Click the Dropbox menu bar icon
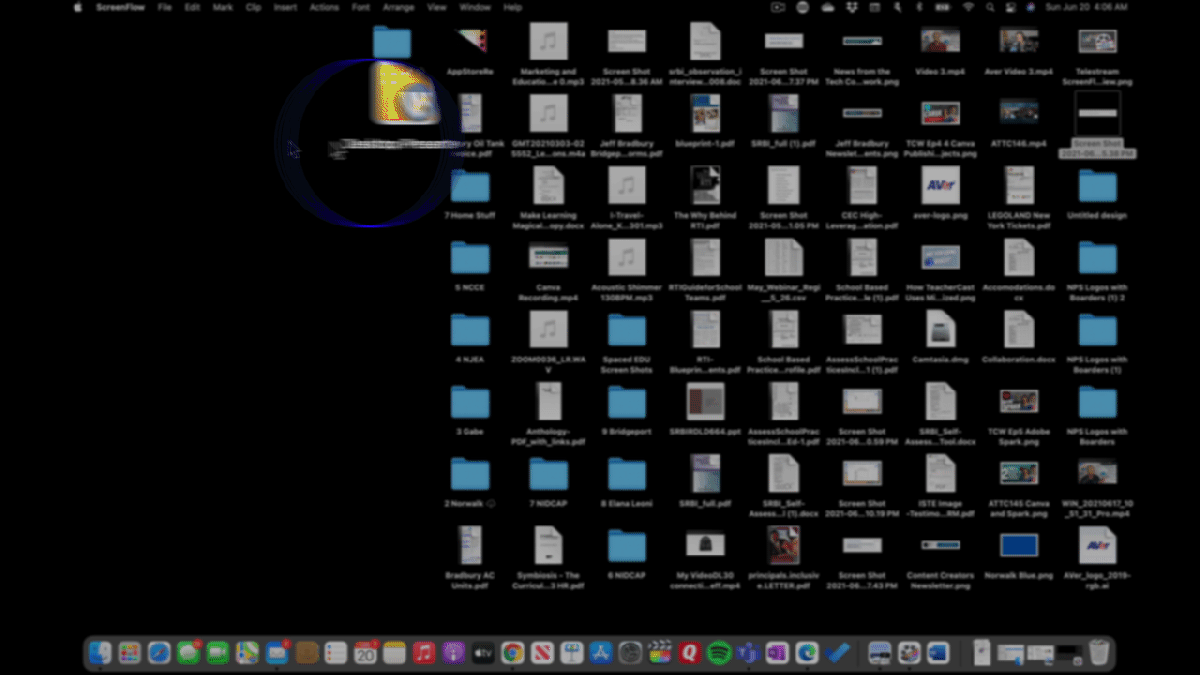 point(851,7)
